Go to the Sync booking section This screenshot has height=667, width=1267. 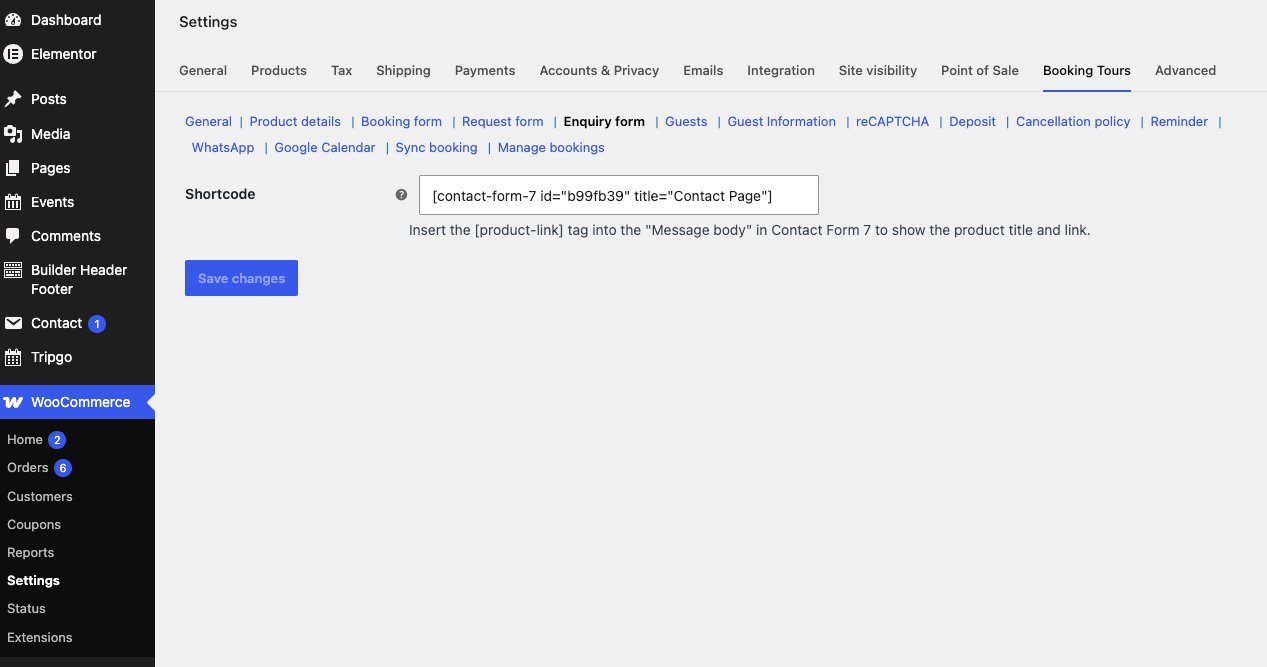[x=436, y=147]
